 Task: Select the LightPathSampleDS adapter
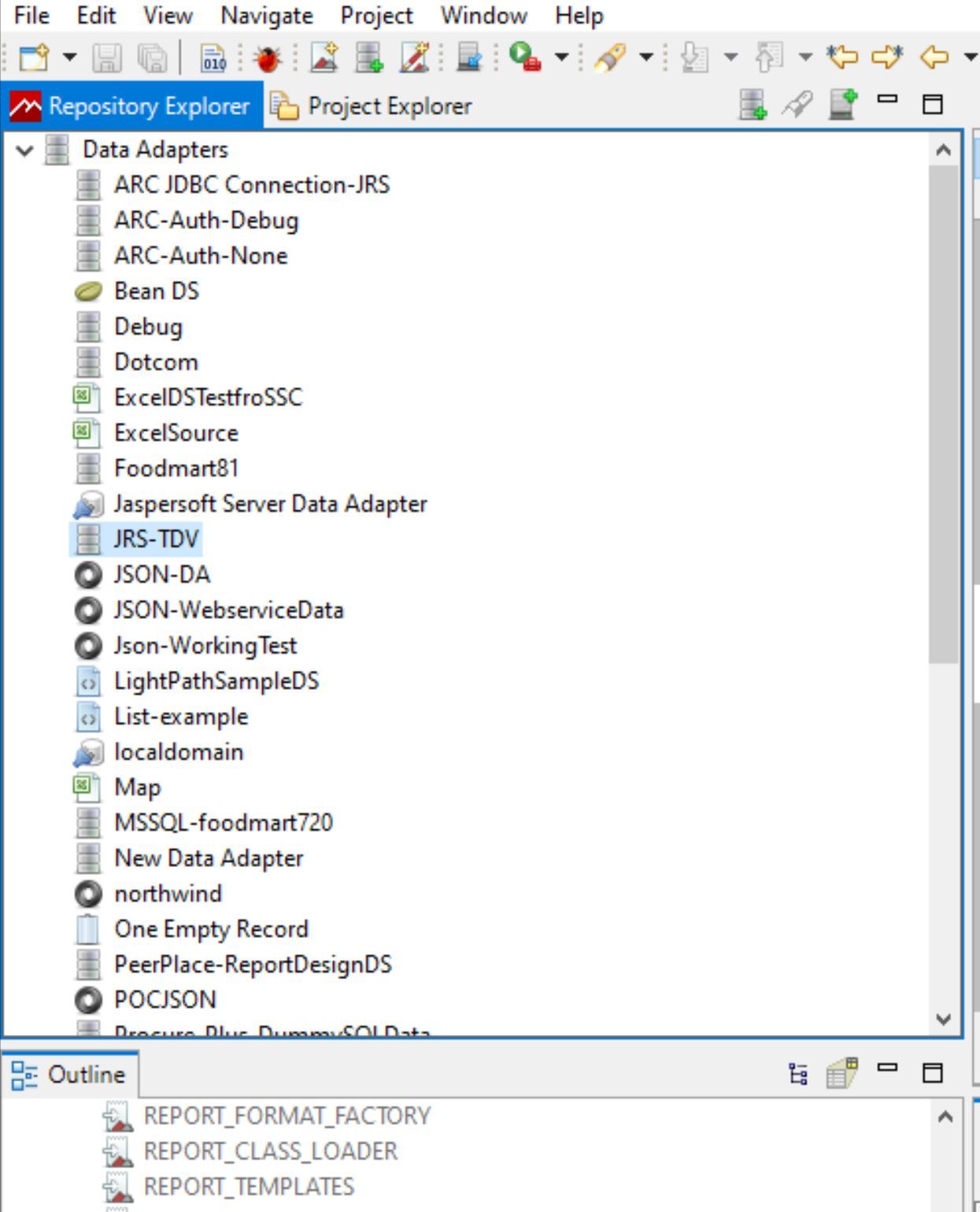(x=216, y=681)
